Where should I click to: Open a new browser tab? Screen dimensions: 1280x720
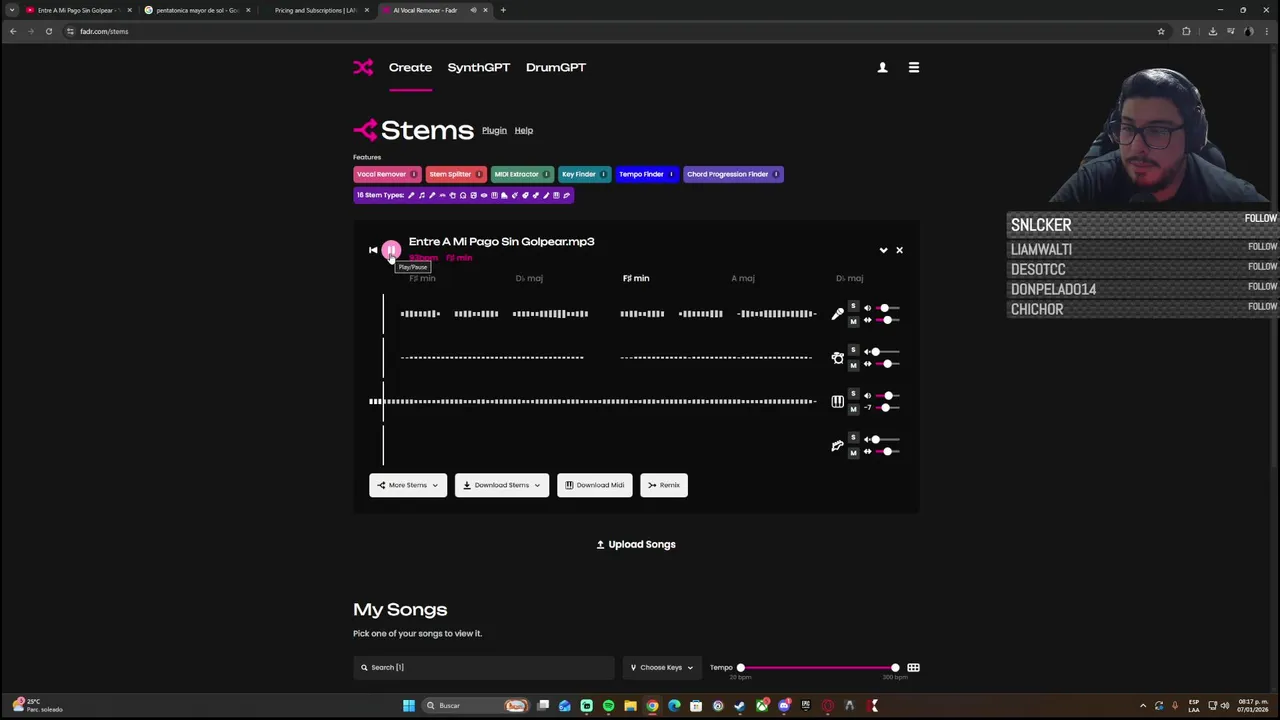point(503,10)
